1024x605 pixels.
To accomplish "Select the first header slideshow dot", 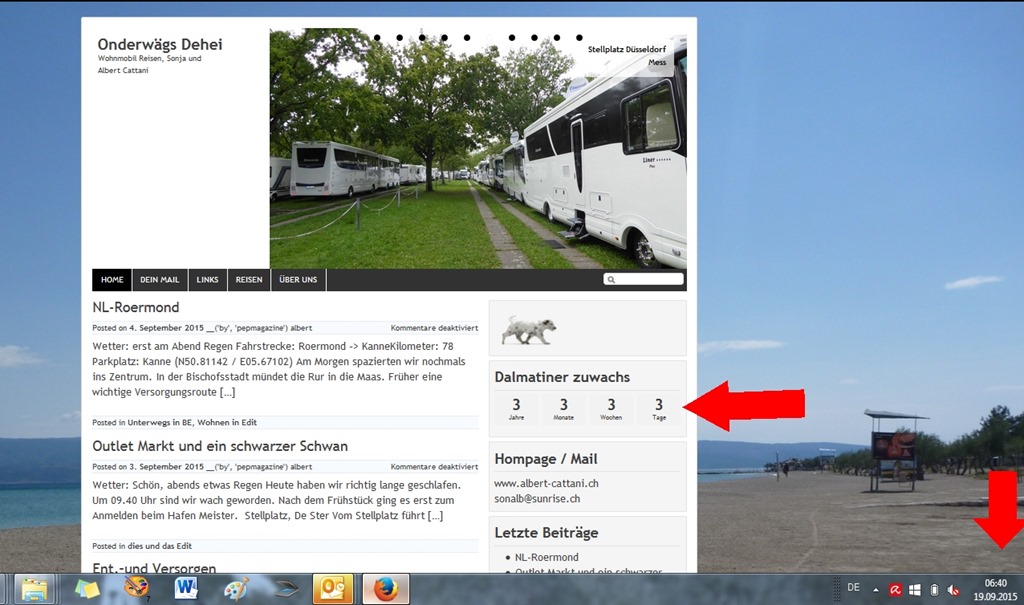I will [x=377, y=38].
